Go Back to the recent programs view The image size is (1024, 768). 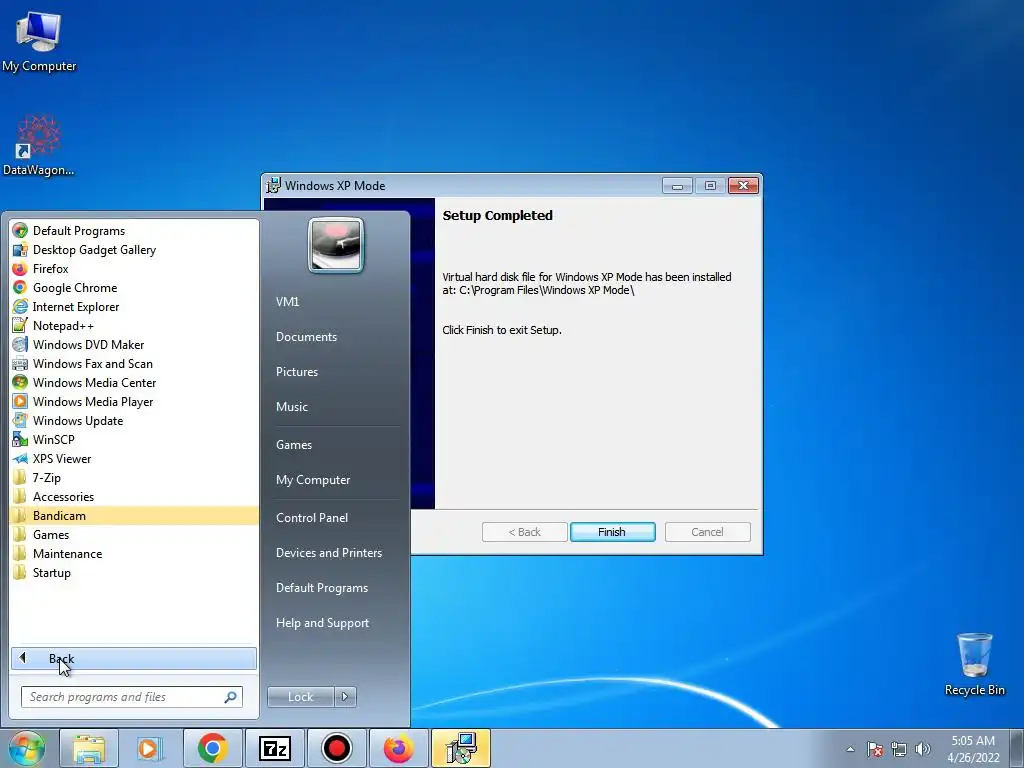click(134, 658)
